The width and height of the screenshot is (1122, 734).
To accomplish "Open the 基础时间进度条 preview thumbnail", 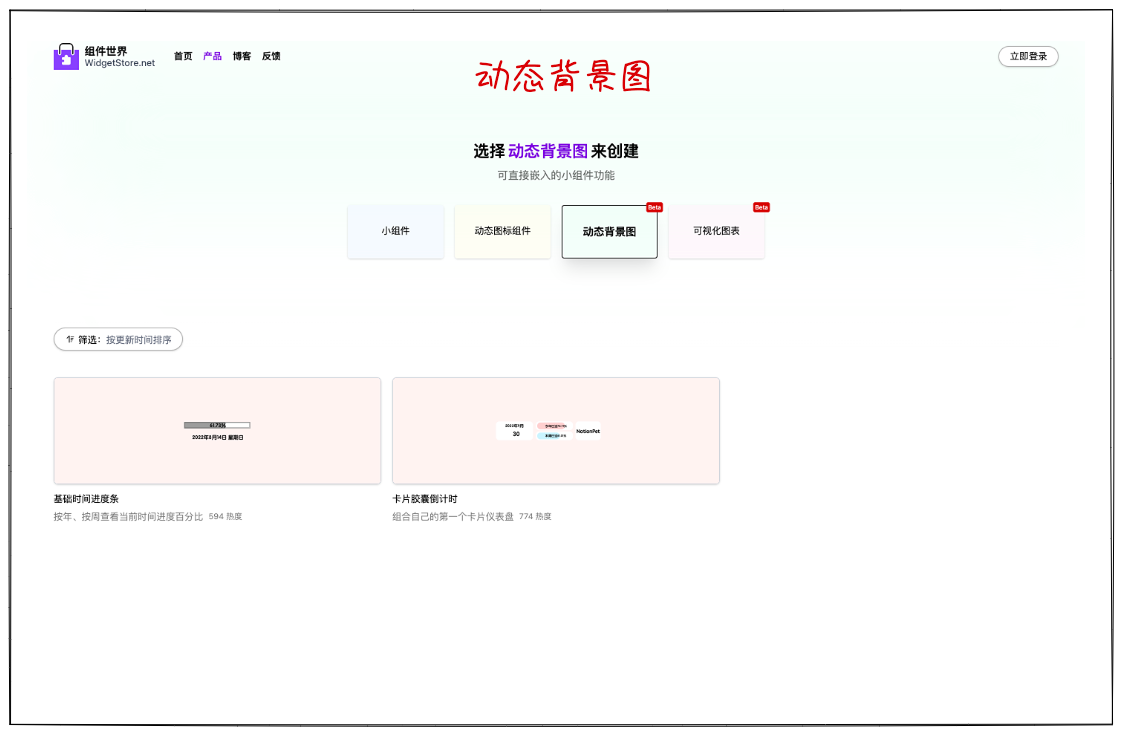I will 218,431.
